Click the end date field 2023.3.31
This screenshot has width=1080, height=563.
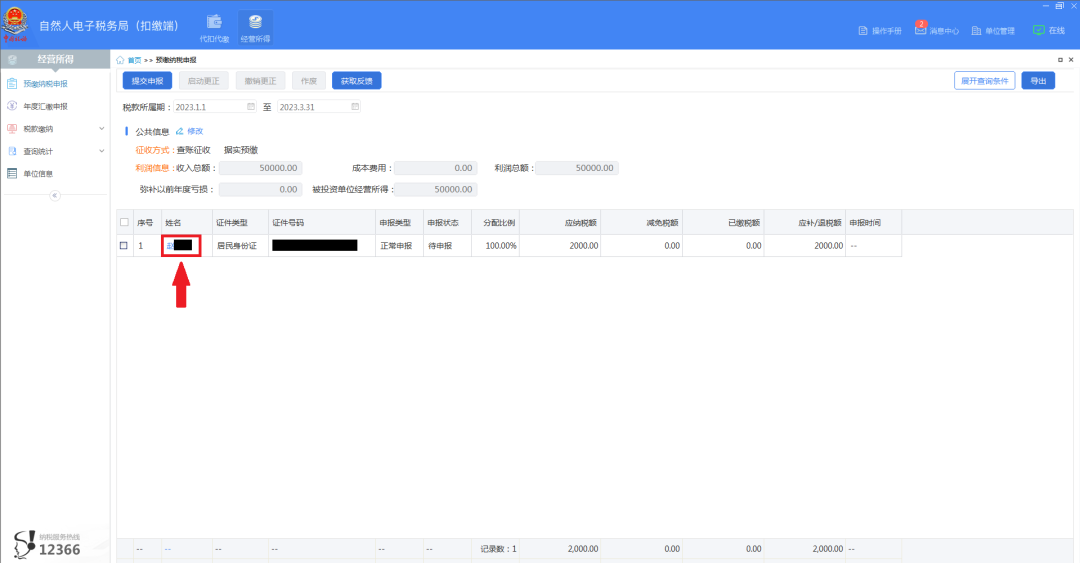(x=319, y=107)
